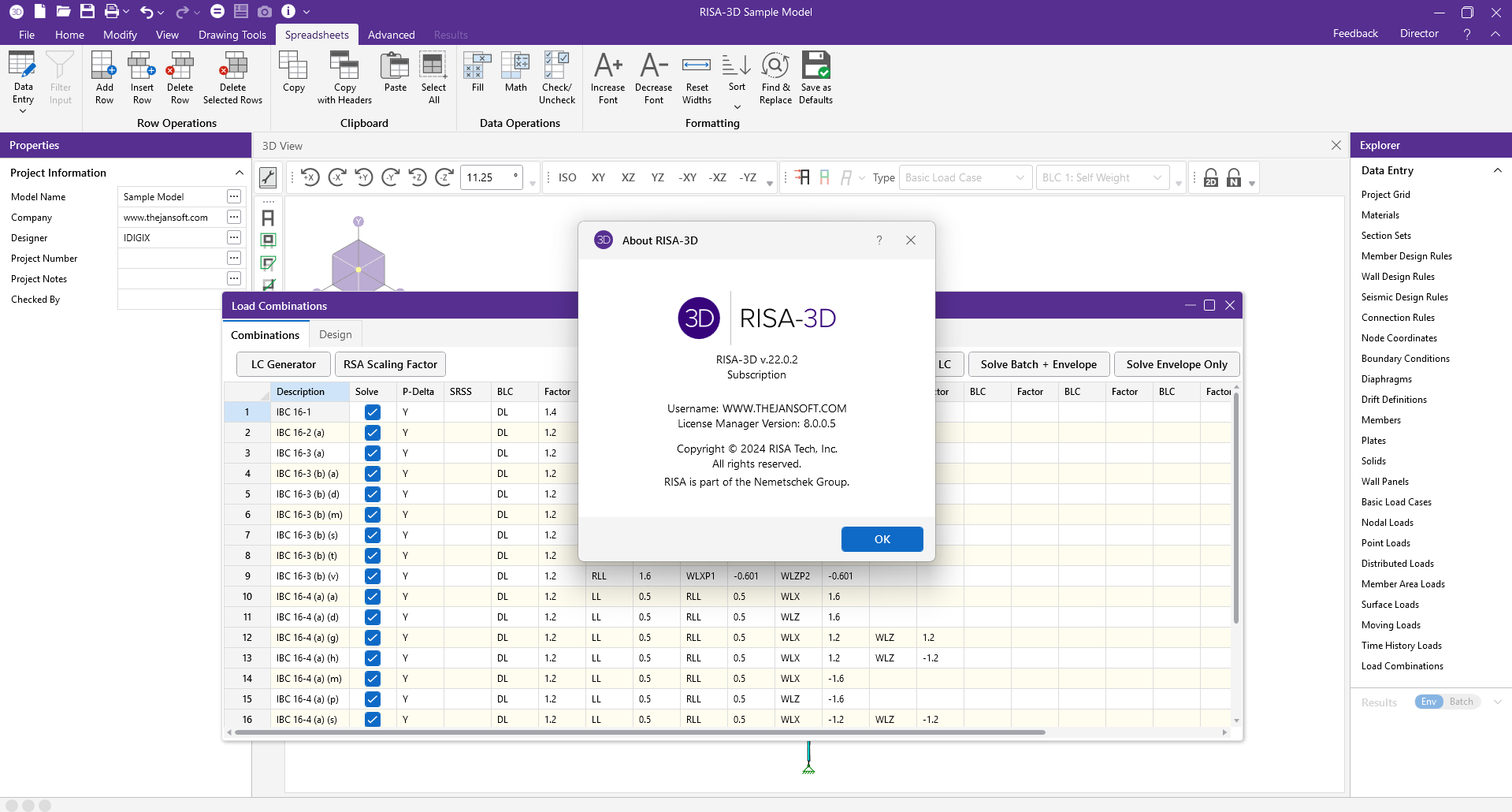Switch to the Drawing Tools tab
This screenshot has height=812, width=1512.
232,35
